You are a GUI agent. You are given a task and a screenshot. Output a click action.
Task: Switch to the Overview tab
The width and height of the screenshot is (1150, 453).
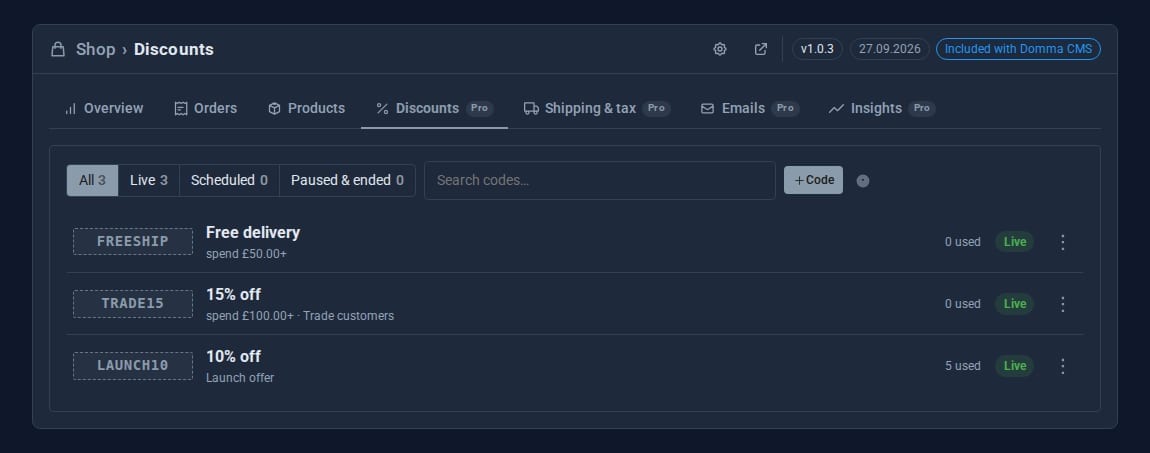pos(103,108)
